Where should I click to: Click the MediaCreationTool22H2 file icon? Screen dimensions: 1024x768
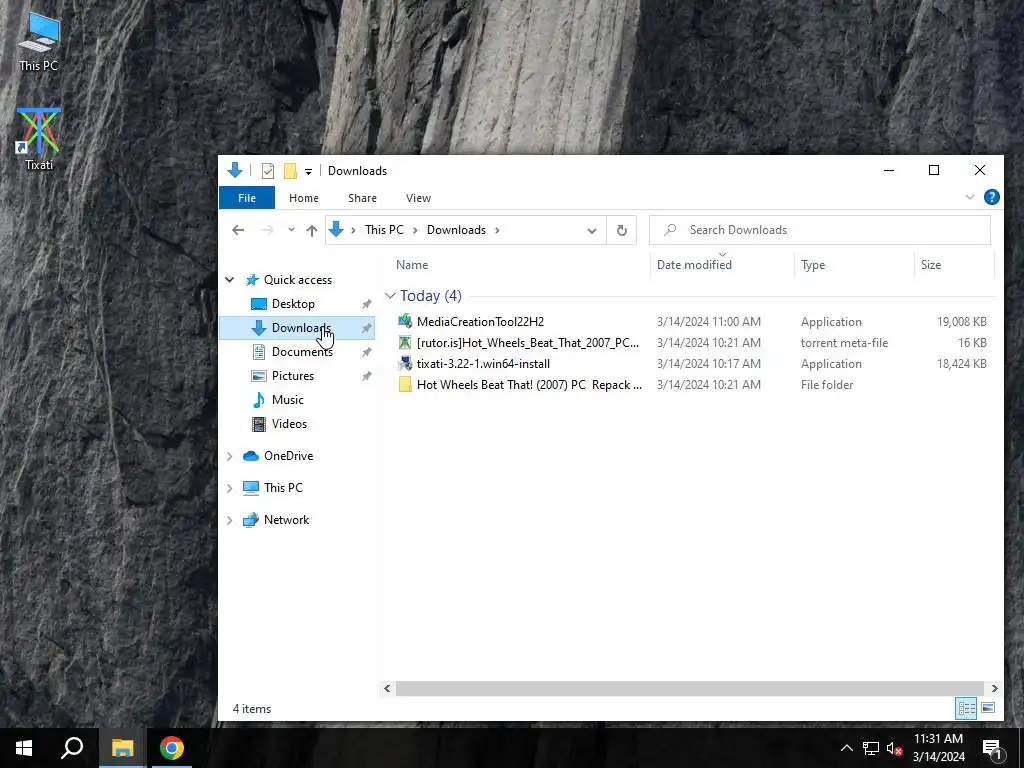[x=405, y=321]
